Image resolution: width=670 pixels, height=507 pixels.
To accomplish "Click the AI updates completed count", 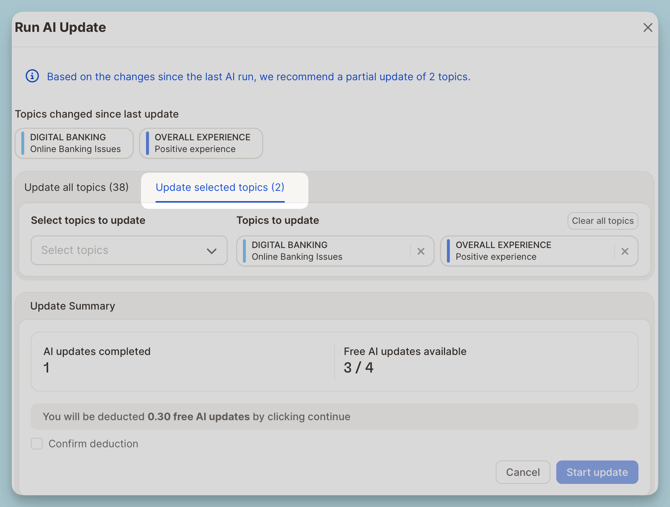I will pos(46,368).
